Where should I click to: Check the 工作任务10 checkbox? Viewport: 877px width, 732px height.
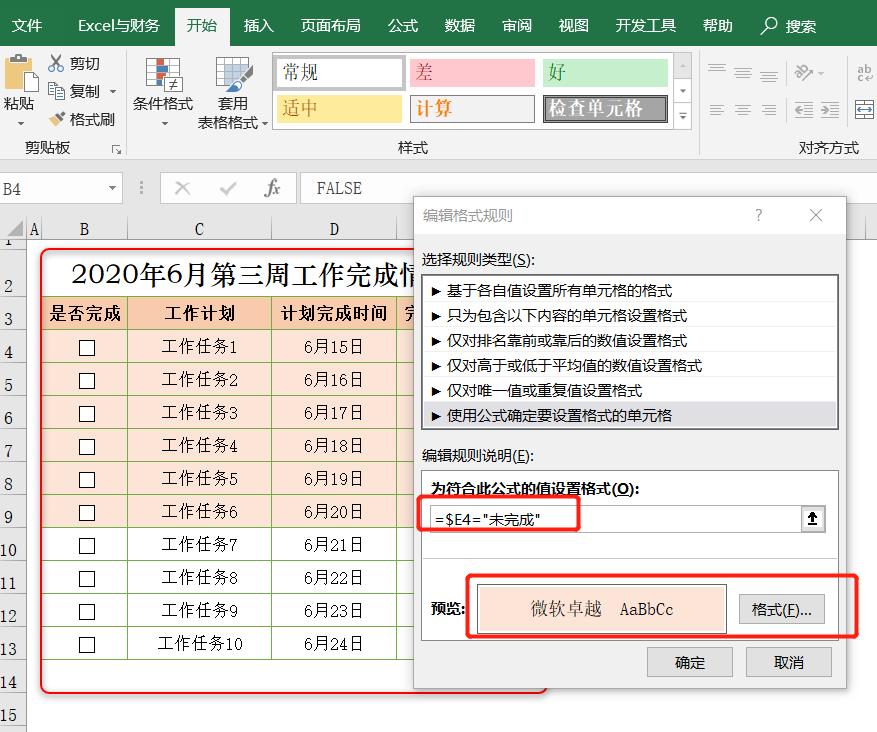tap(86, 644)
